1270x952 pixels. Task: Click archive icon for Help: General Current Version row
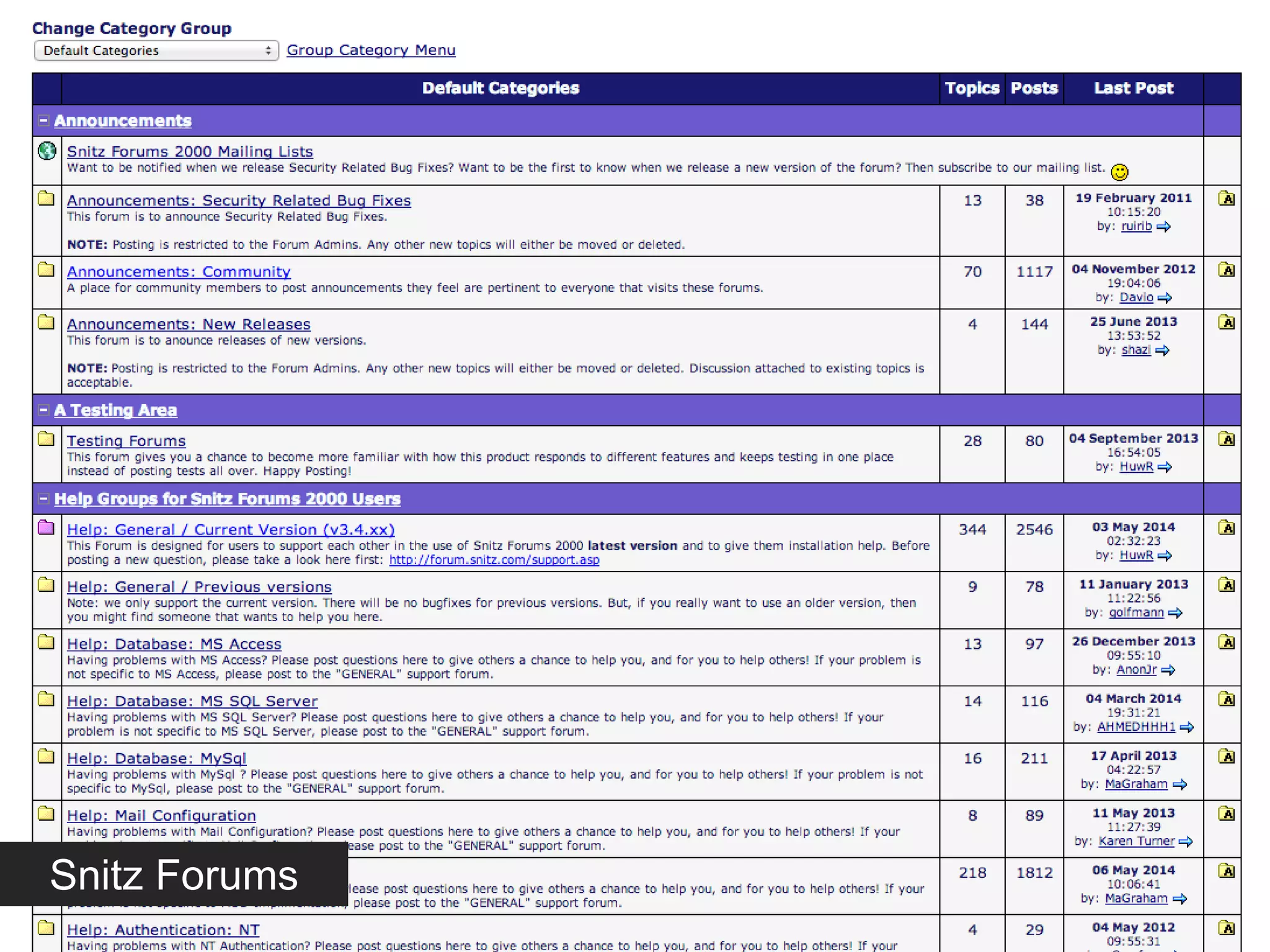point(1226,527)
